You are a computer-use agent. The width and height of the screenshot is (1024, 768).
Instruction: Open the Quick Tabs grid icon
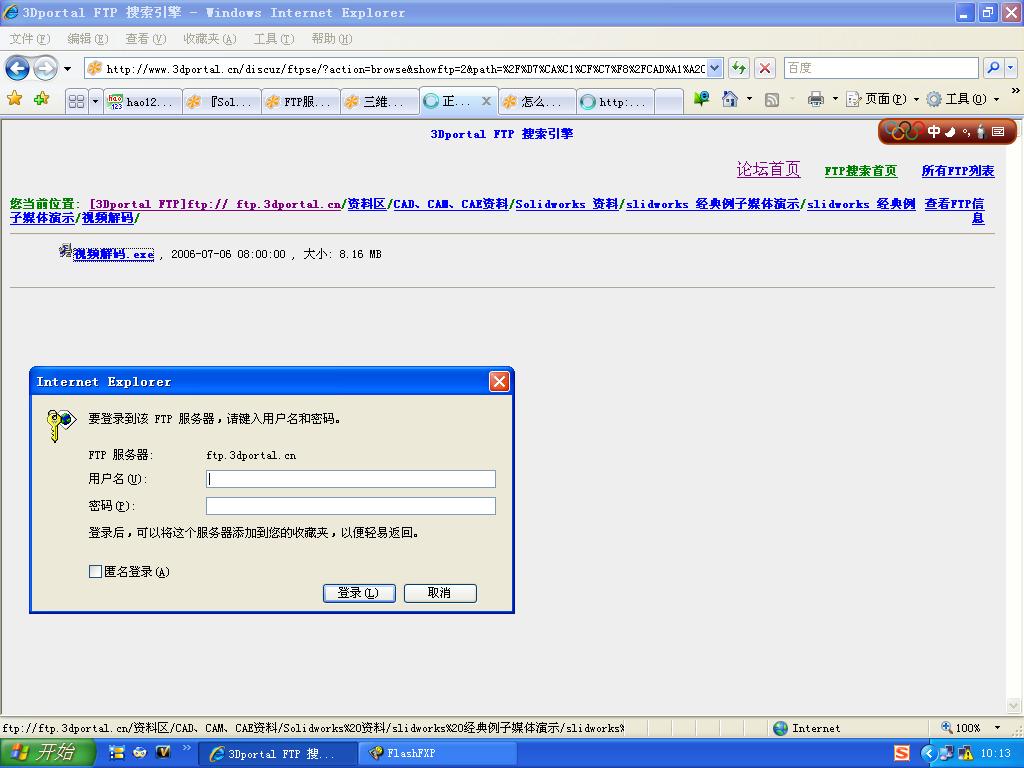(x=76, y=101)
